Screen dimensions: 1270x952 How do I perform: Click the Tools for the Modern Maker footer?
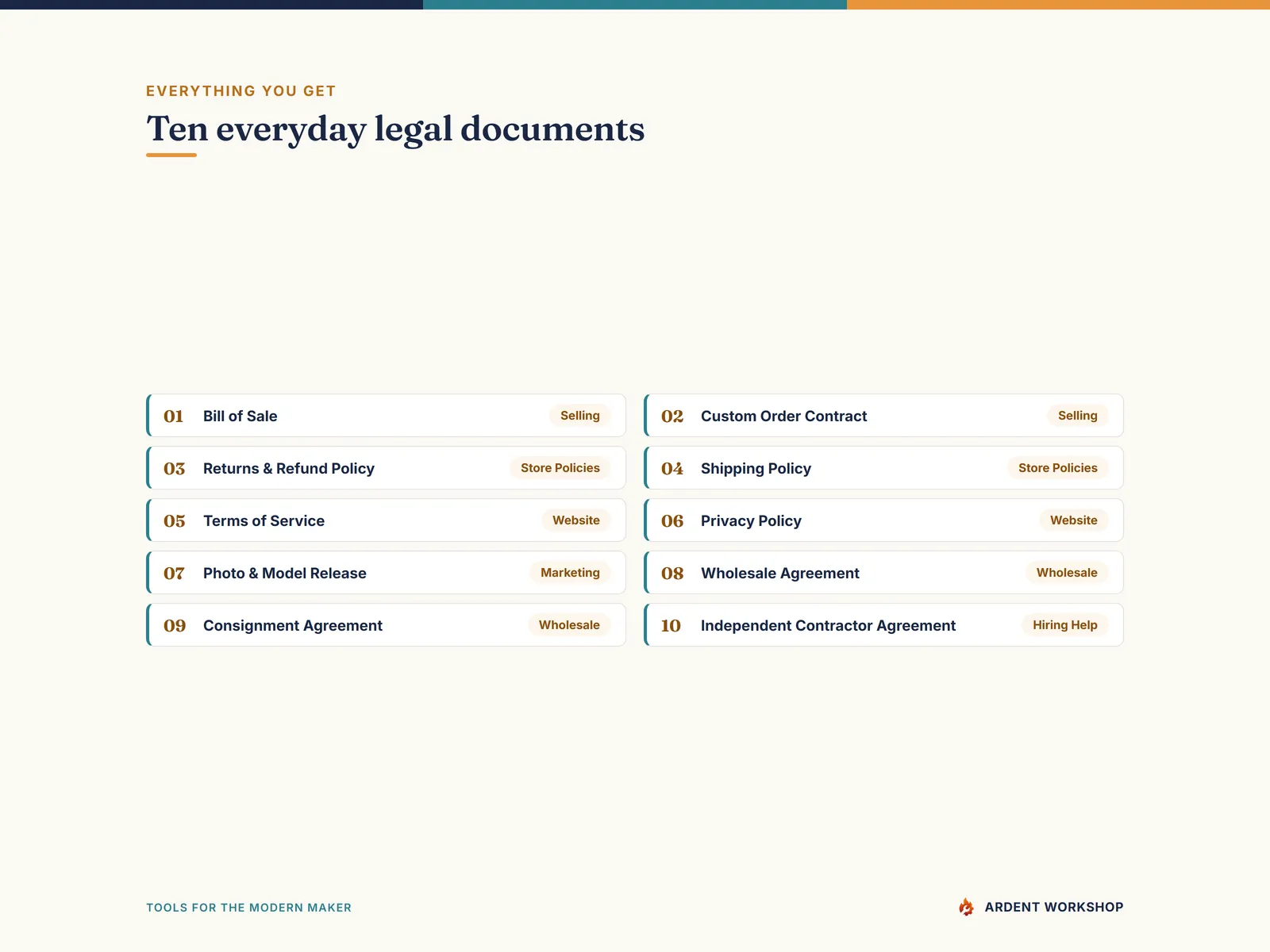[248, 908]
